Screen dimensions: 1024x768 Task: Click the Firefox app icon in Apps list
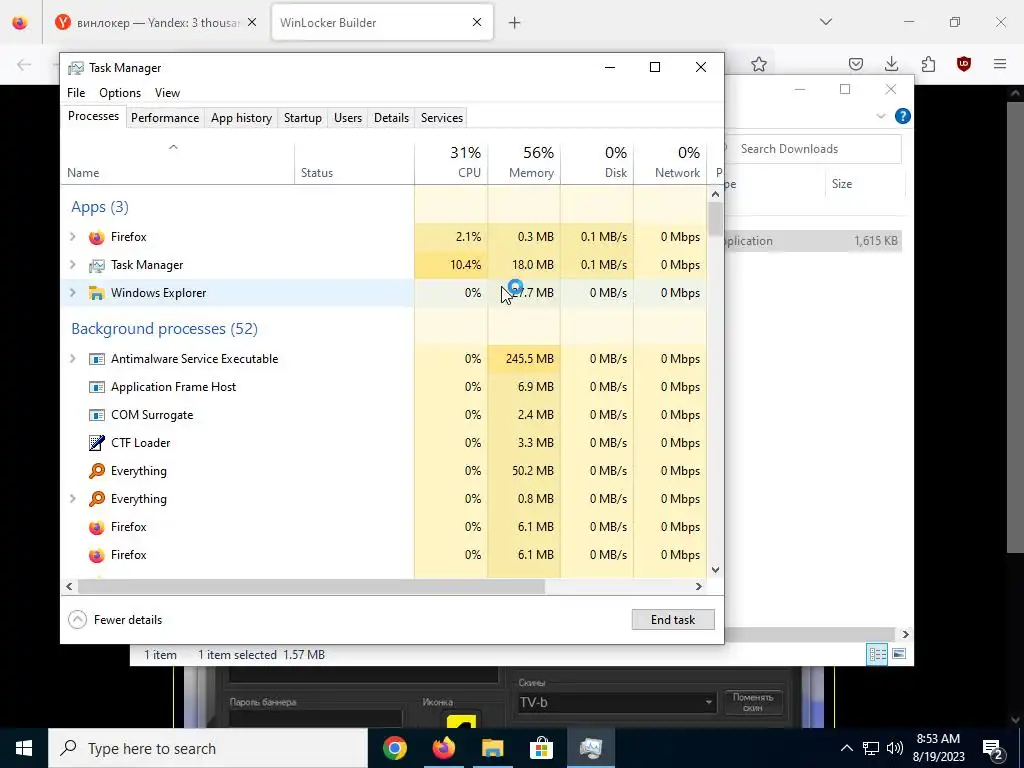[97, 237]
